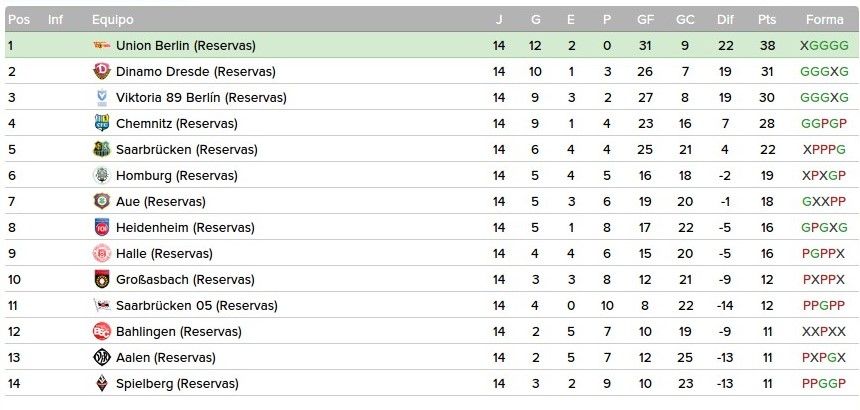Click the Großasbach black-red crest icon
The width and height of the screenshot is (860, 410).
(x=102, y=280)
